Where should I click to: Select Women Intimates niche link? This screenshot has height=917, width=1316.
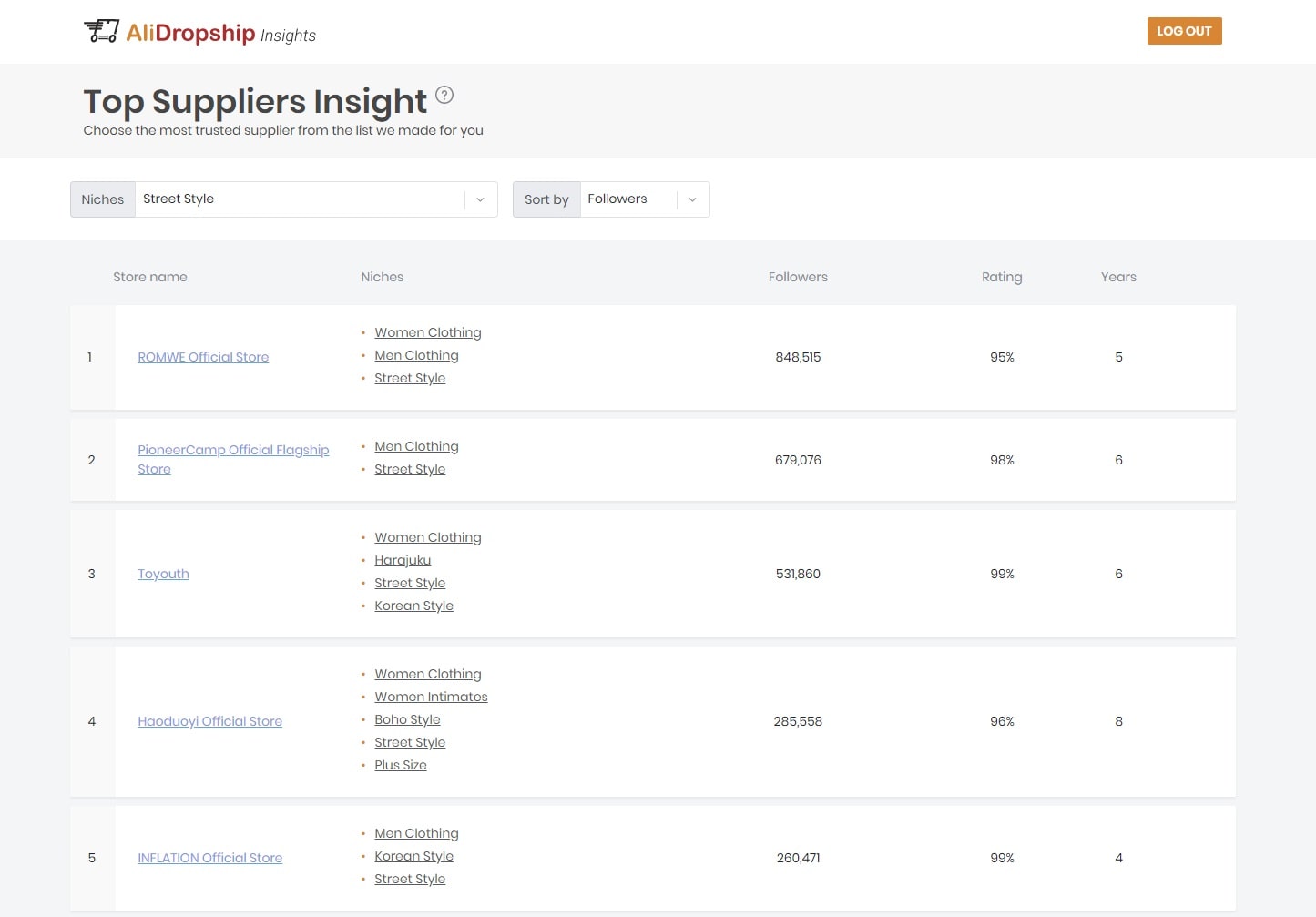[431, 697]
